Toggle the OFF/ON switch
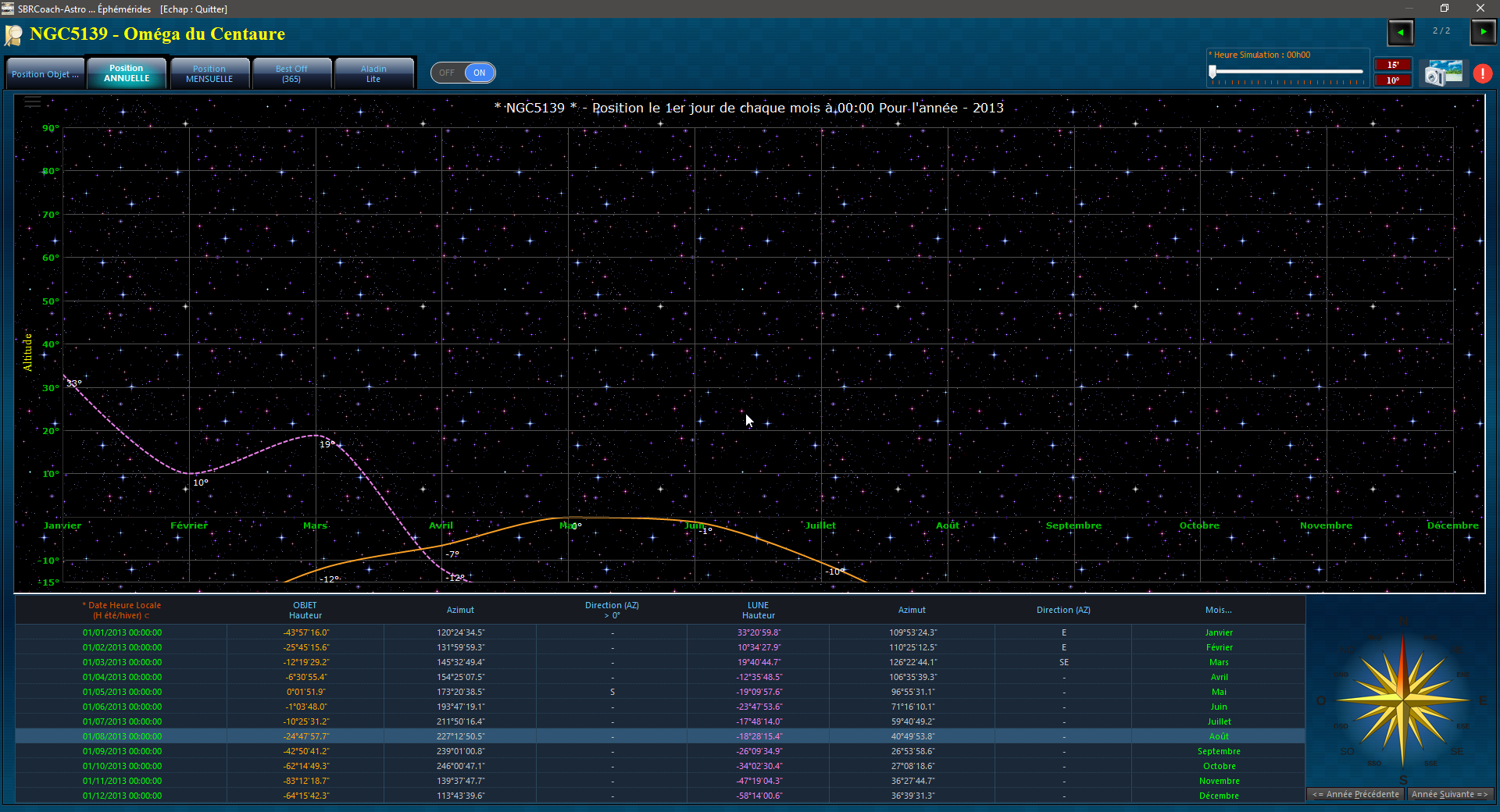Screen dimensions: 1500x812 click(x=462, y=73)
